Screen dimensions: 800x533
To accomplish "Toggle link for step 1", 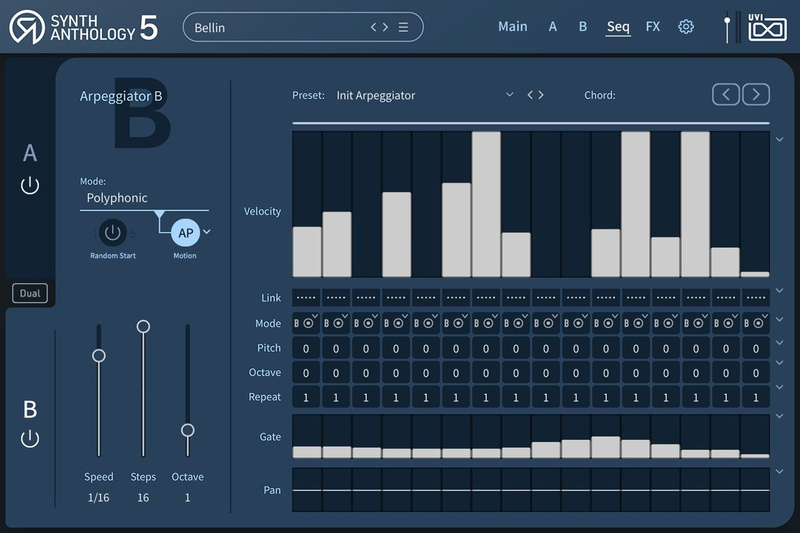I will (306, 297).
